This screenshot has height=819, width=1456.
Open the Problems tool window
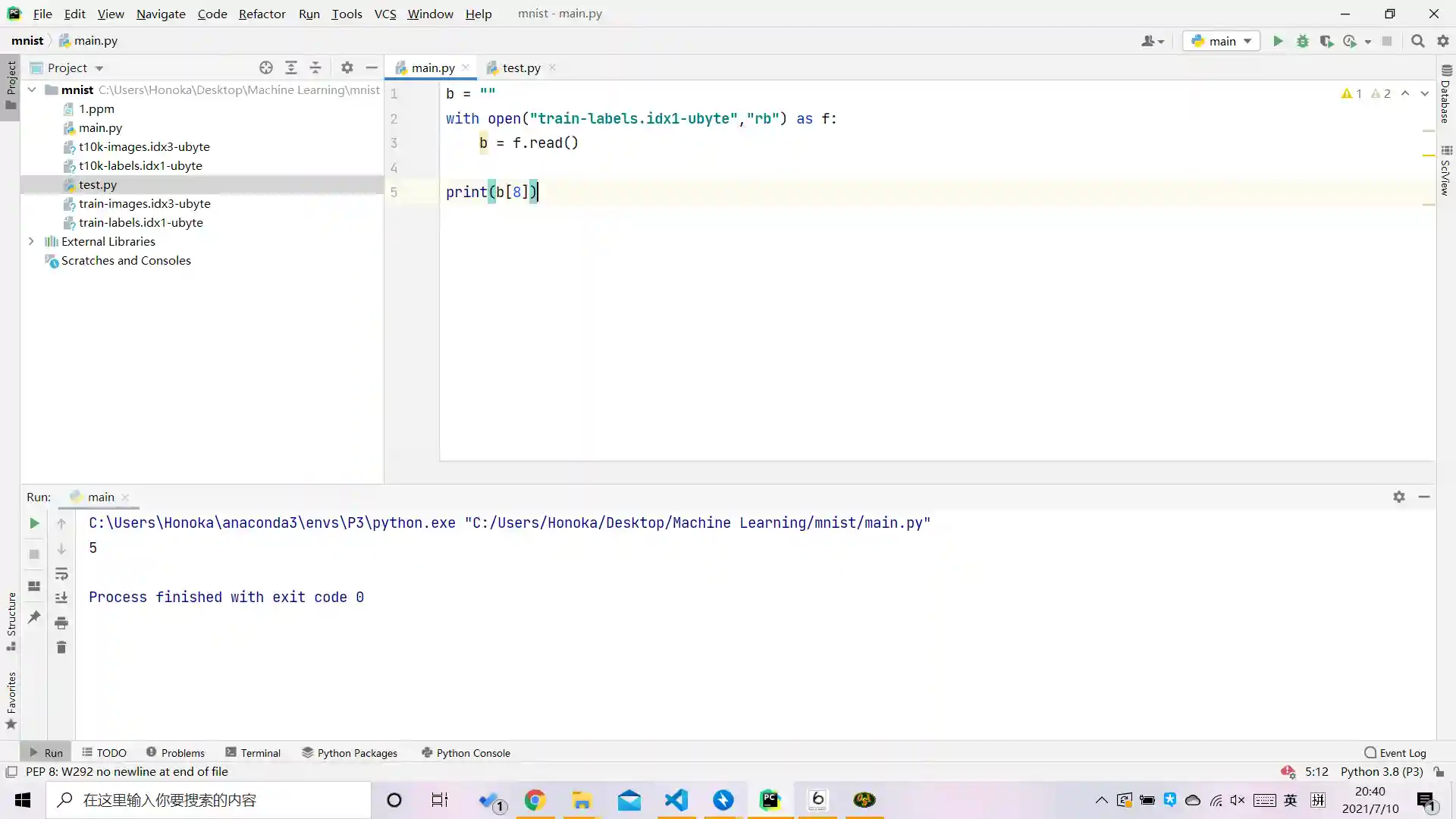point(175,752)
